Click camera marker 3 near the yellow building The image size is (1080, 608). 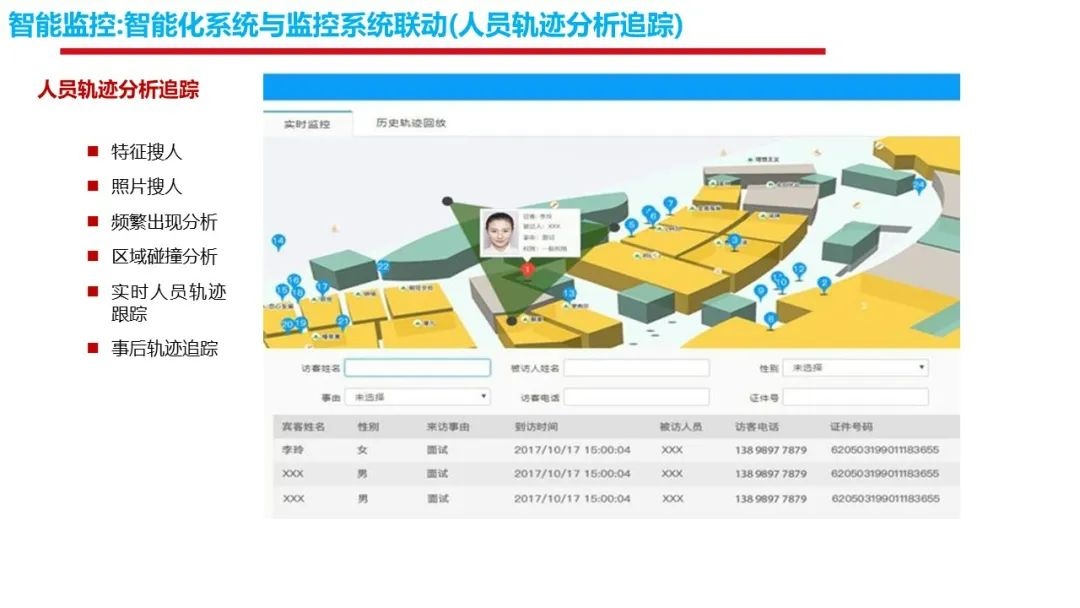(734, 239)
